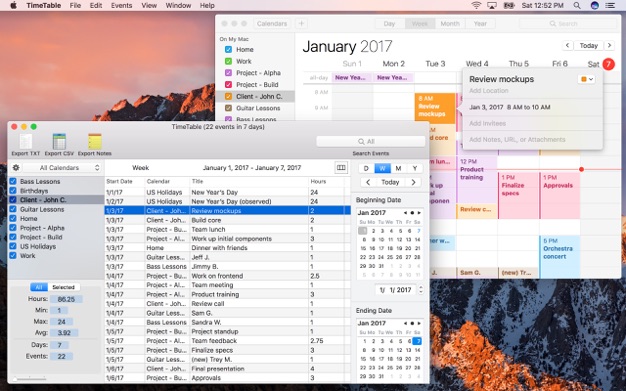Image resolution: width=626 pixels, height=391 pixels.
Task: Click the Today button in TimeTable
Action: coord(390,182)
